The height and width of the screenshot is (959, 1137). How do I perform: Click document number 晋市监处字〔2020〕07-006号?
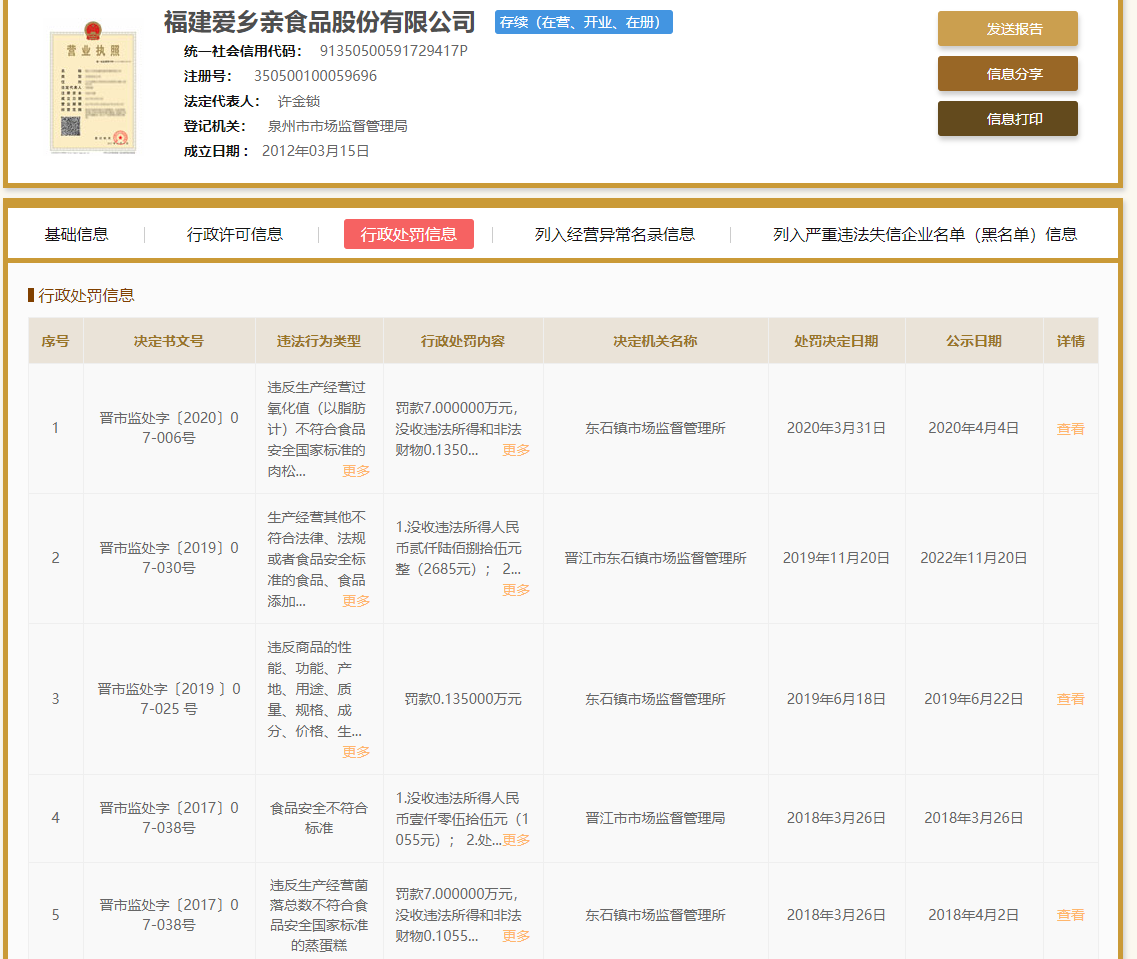(169, 428)
